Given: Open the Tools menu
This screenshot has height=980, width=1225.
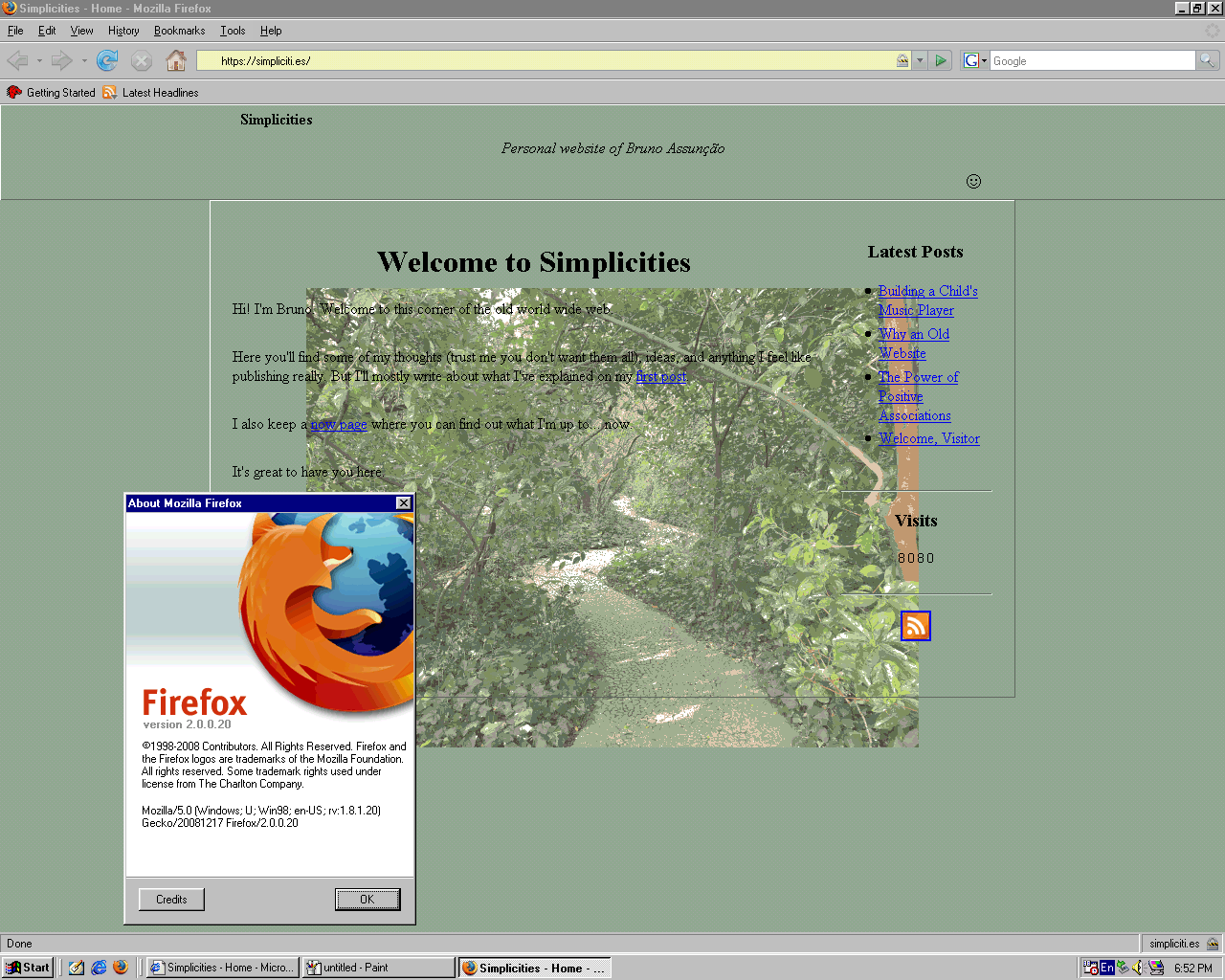Looking at the screenshot, I should click(233, 31).
